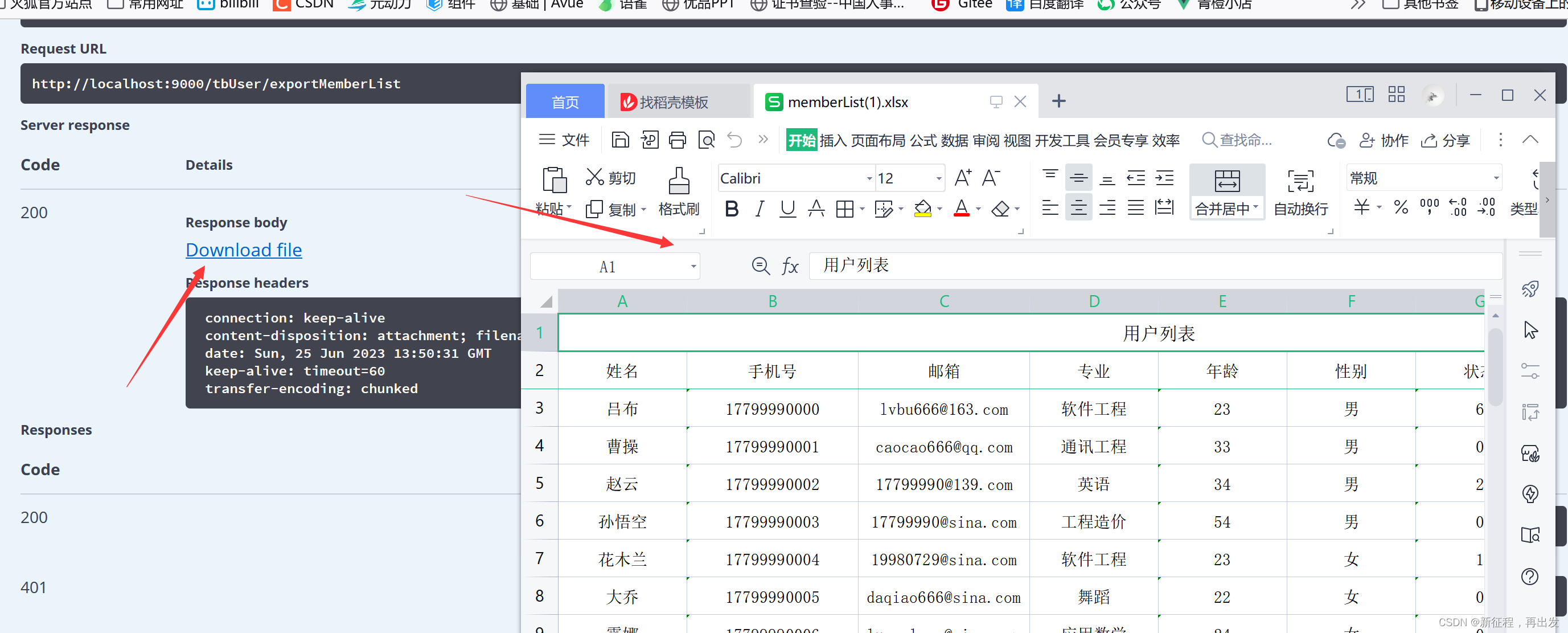Viewport: 1568px width, 633px height.
Task: Open Print Preview icon
Action: pyautogui.click(x=706, y=140)
